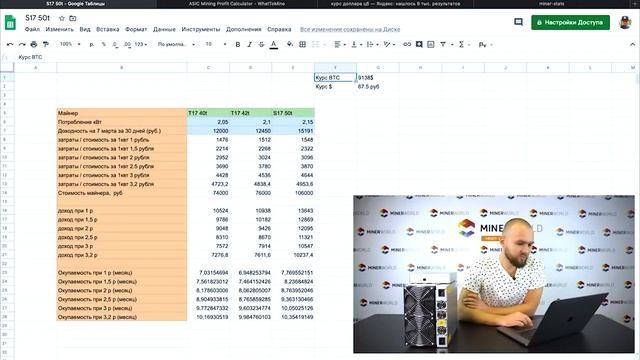Open font size 10 dropdown
This screenshot has width=640, height=360.
[215, 44]
